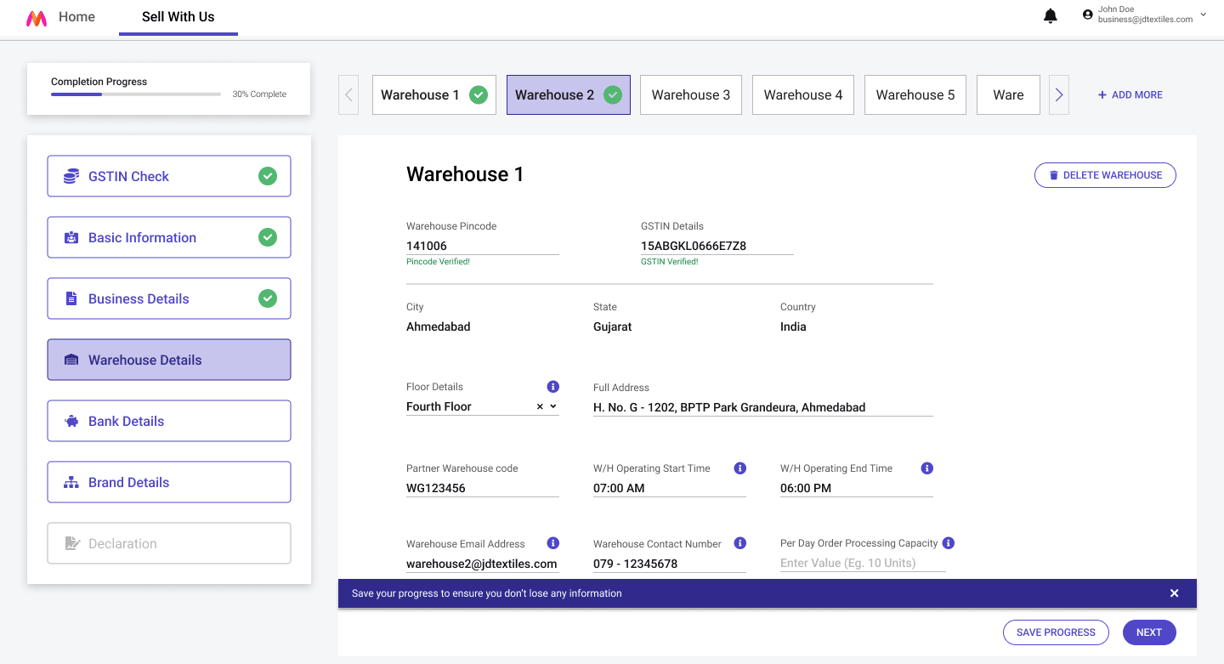The height and width of the screenshot is (664, 1224).
Task: Expand the Floor Details dropdown arrow
Action: click(554, 407)
